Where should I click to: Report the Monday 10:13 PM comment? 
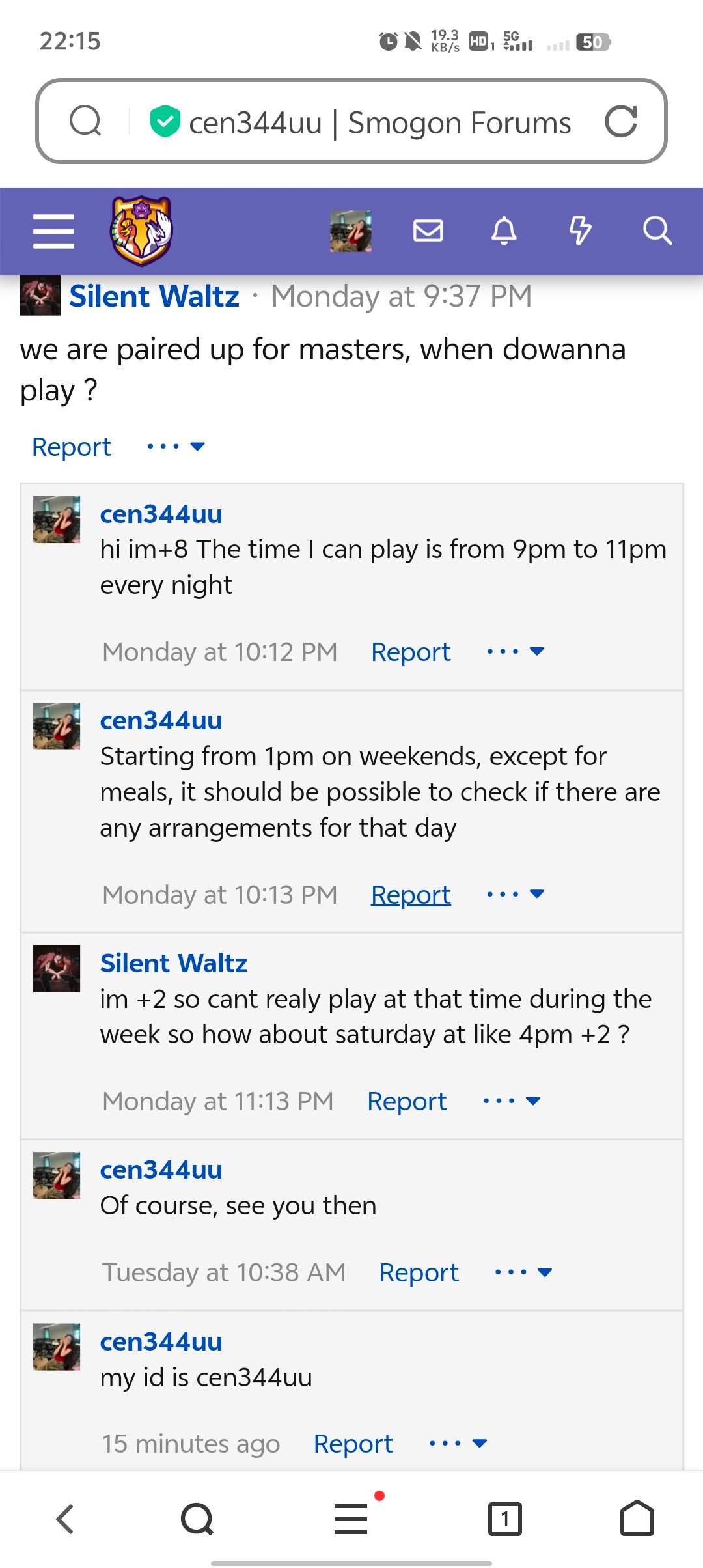point(411,895)
